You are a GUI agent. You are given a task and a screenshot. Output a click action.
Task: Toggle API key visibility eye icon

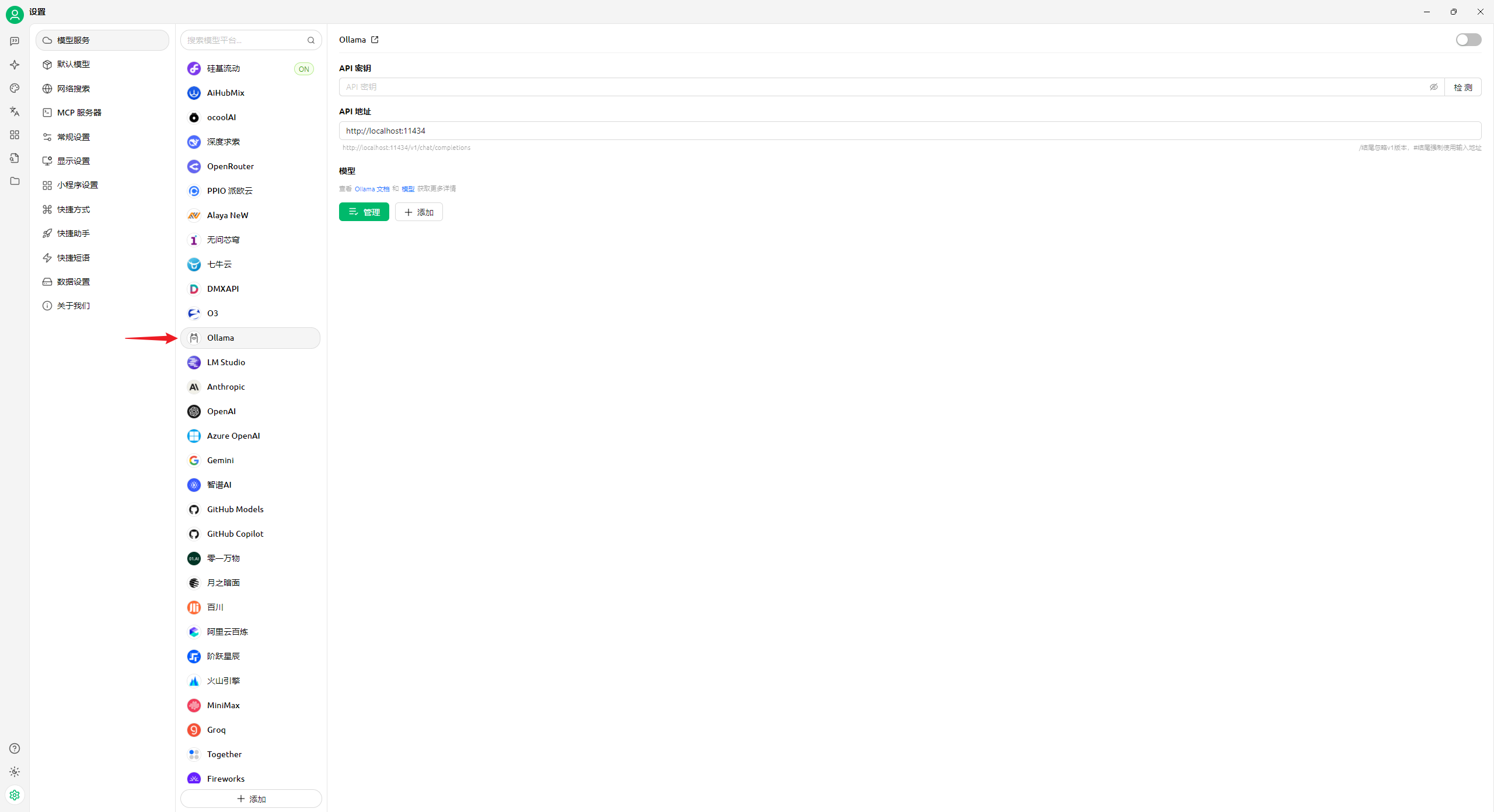[1433, 87]
